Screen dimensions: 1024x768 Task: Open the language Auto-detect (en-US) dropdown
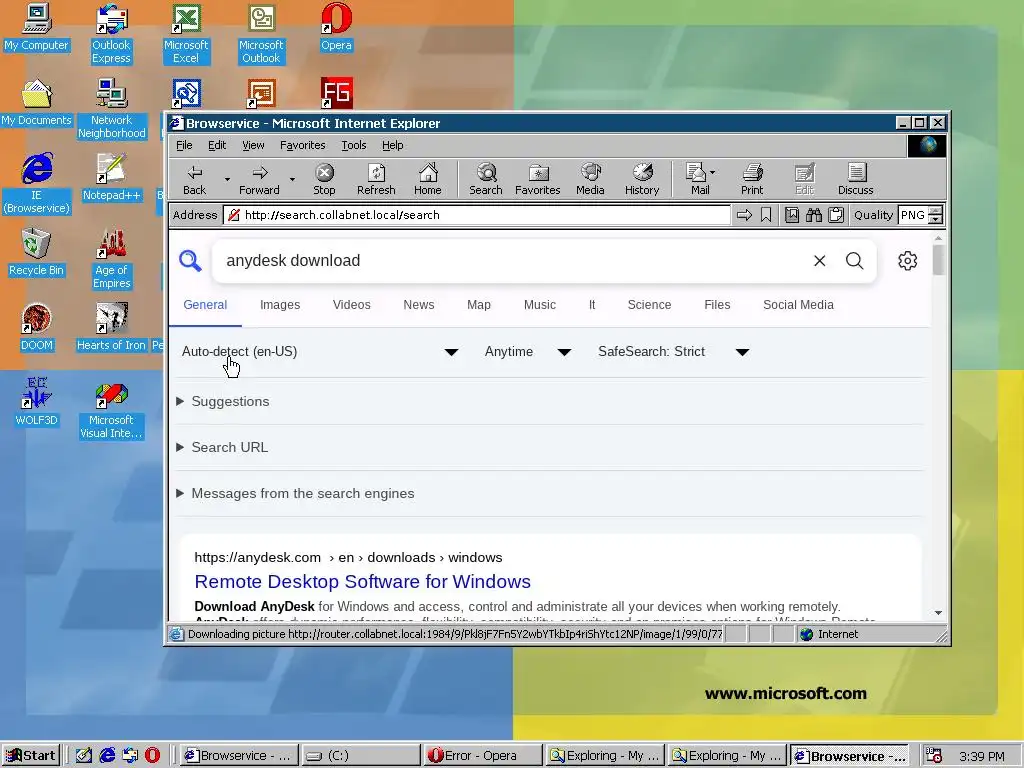coord(319,352)
